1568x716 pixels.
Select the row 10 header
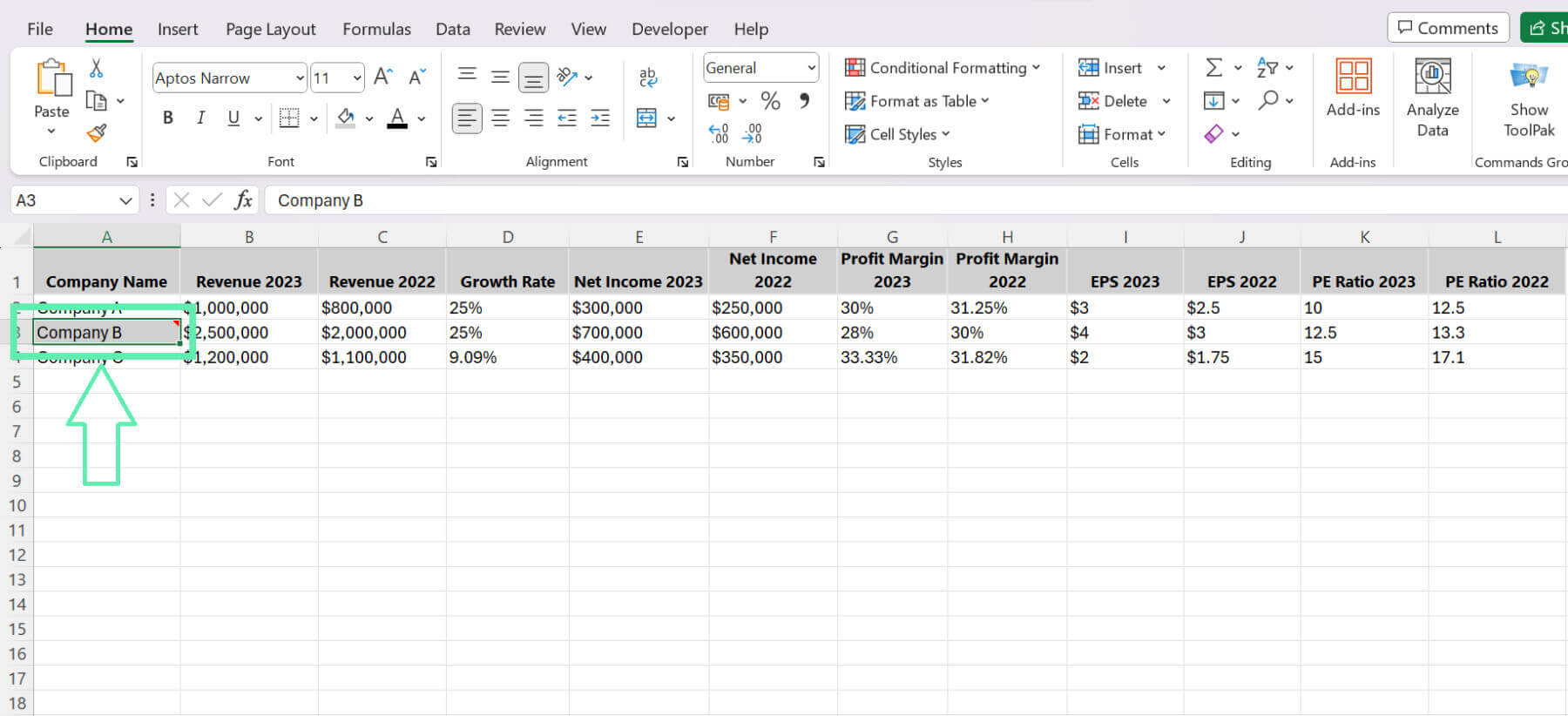(x=17, y=505)
